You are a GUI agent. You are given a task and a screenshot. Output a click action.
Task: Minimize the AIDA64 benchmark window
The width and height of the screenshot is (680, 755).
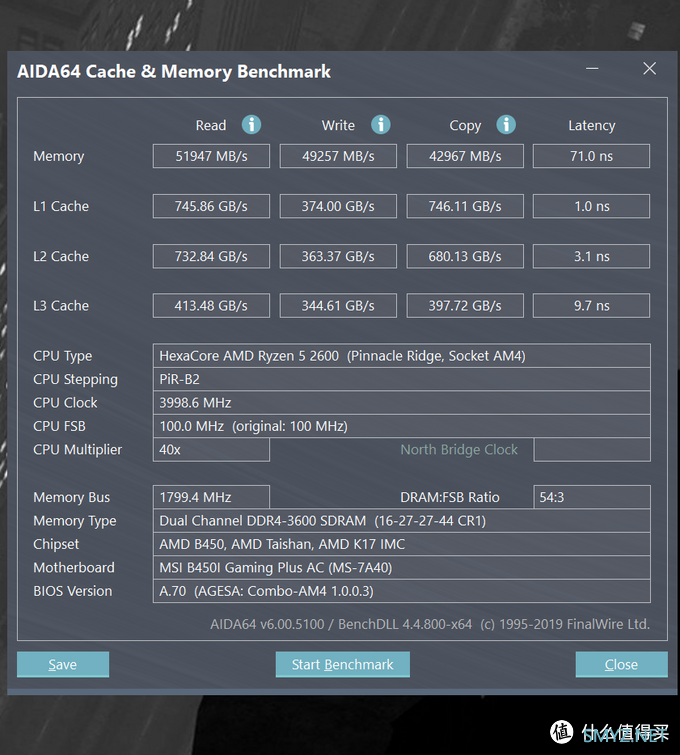(592, 69)
